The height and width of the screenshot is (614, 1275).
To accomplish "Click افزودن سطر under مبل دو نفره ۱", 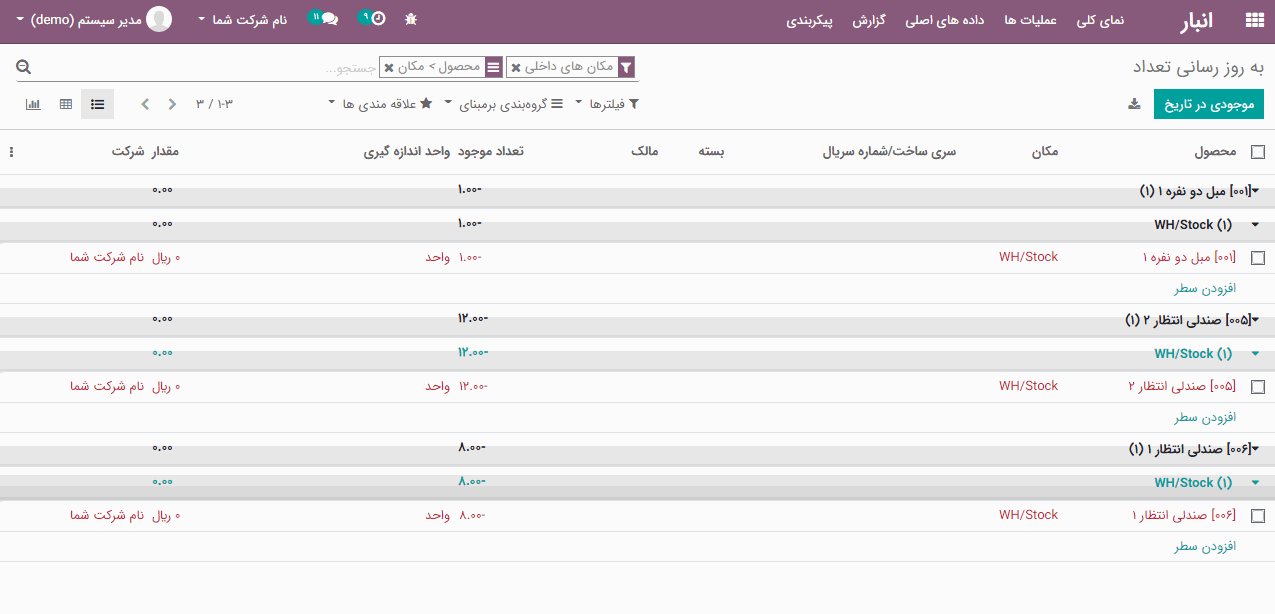I will point(1205,288).
